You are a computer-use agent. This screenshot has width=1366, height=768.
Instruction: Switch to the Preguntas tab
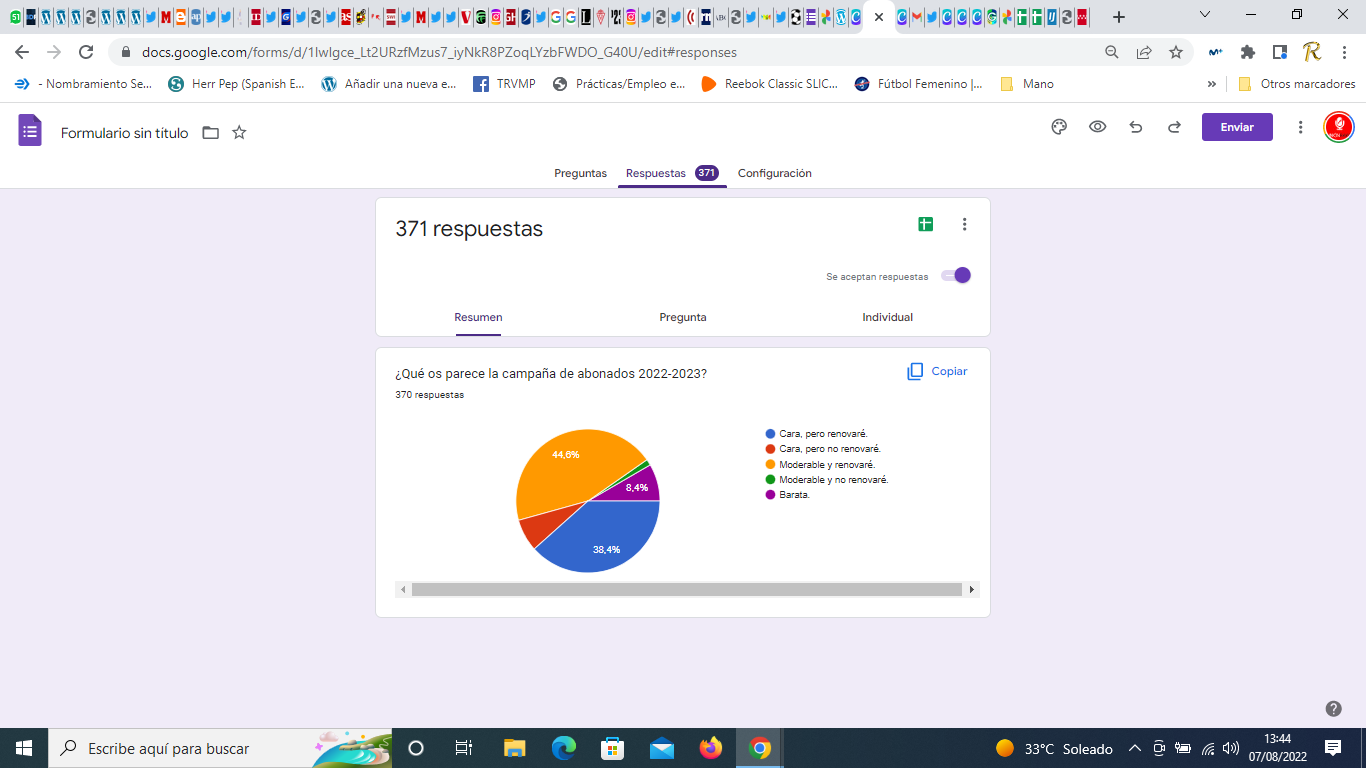point(580,173)
